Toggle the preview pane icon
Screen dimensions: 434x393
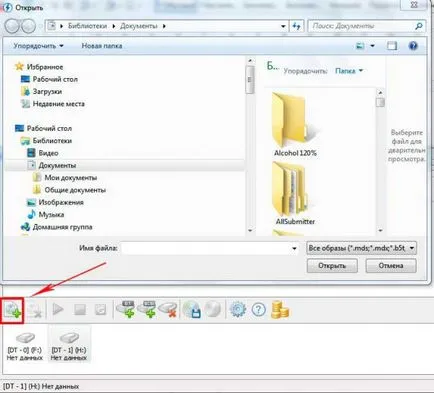click(x=392, y=46)
